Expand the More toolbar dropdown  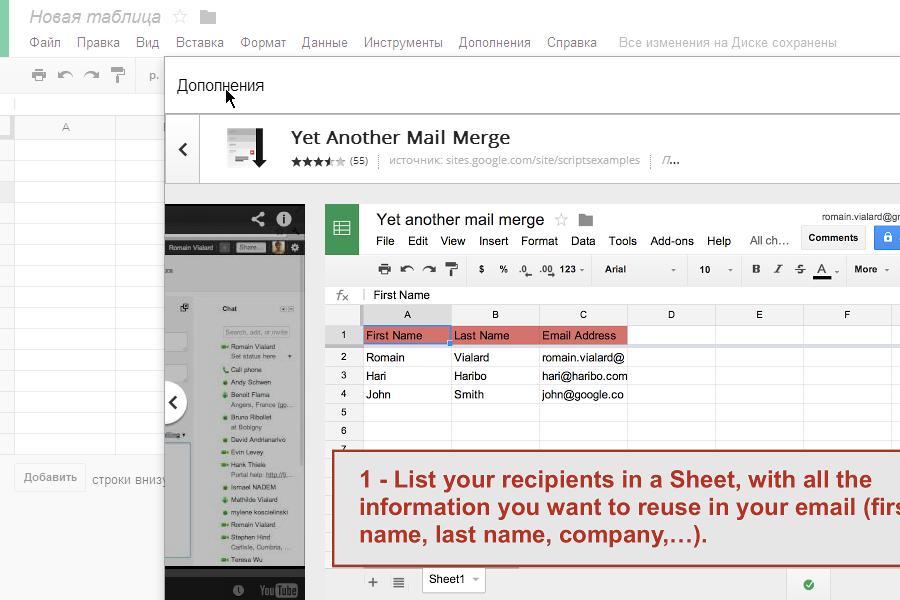[871, 269]
